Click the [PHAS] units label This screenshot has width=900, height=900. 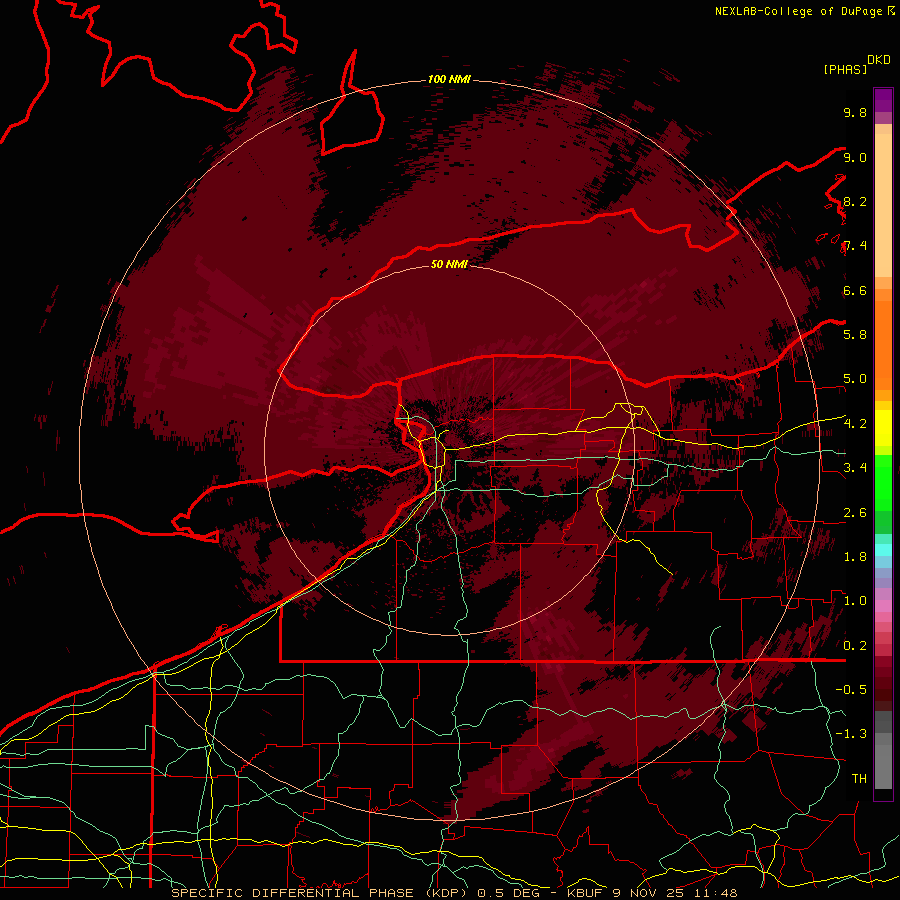845,69
